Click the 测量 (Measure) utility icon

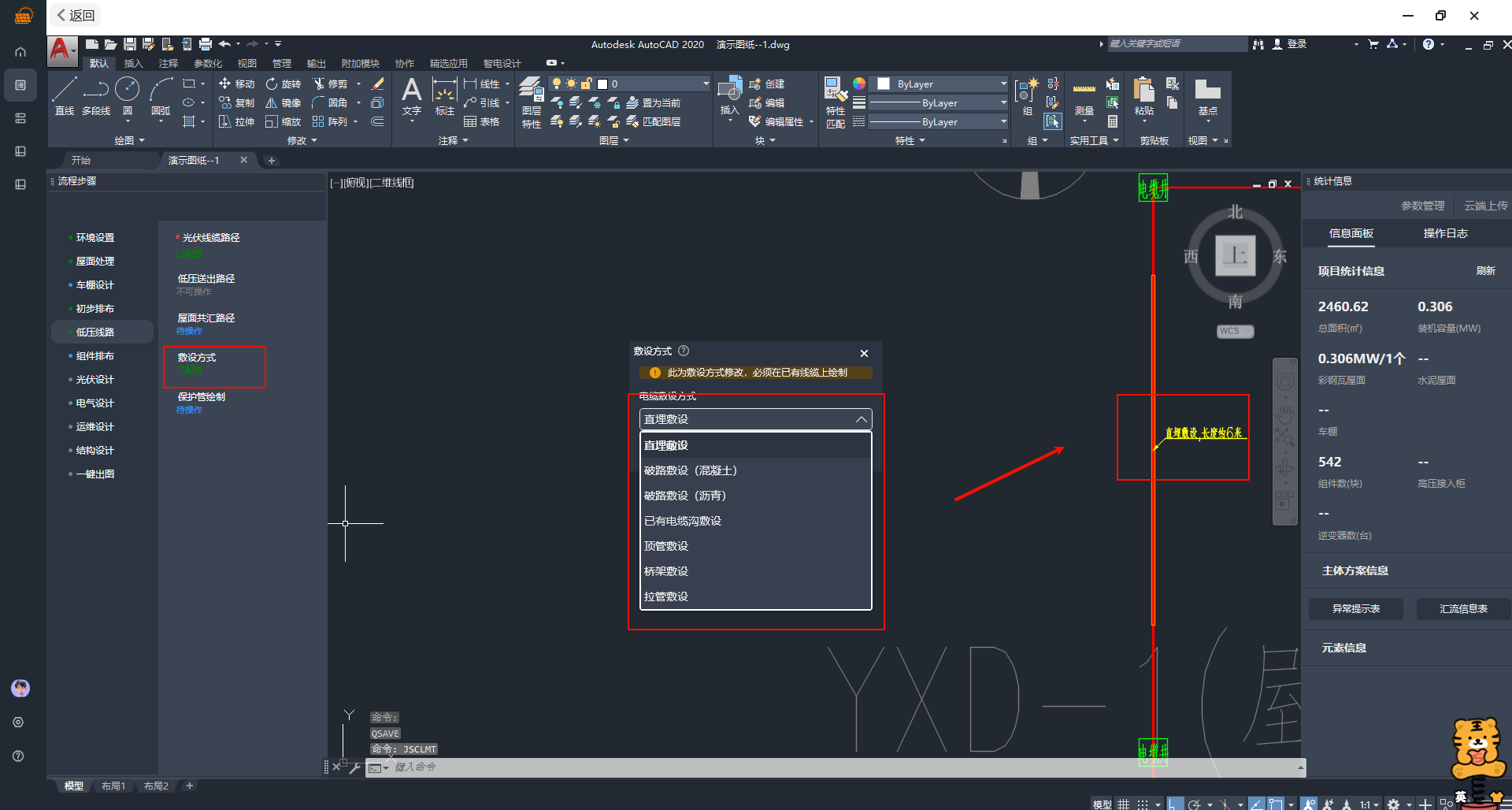pyautogui.click(x=1084, y=96)
